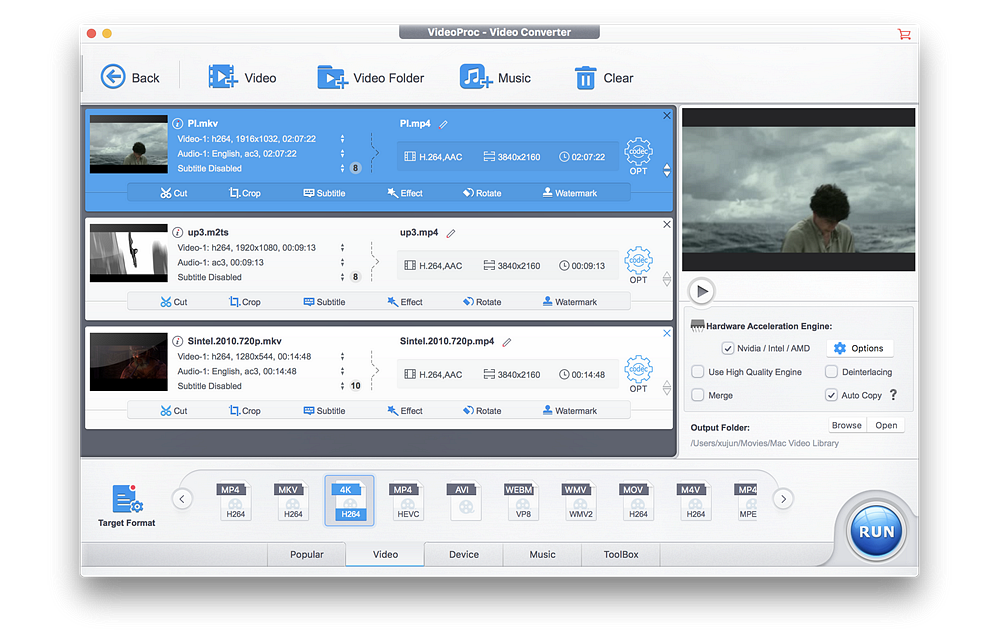
Task: Toggle the Auto Copy checkbox
Action: tap(832, 395)
